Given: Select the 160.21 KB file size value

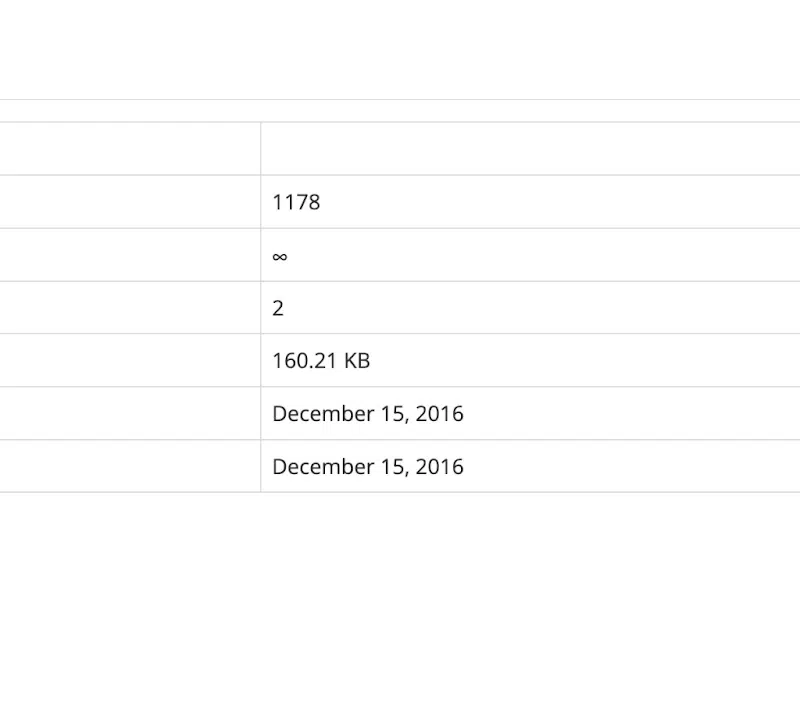Looking at the screenshot, I should click(x=321, y=361).
